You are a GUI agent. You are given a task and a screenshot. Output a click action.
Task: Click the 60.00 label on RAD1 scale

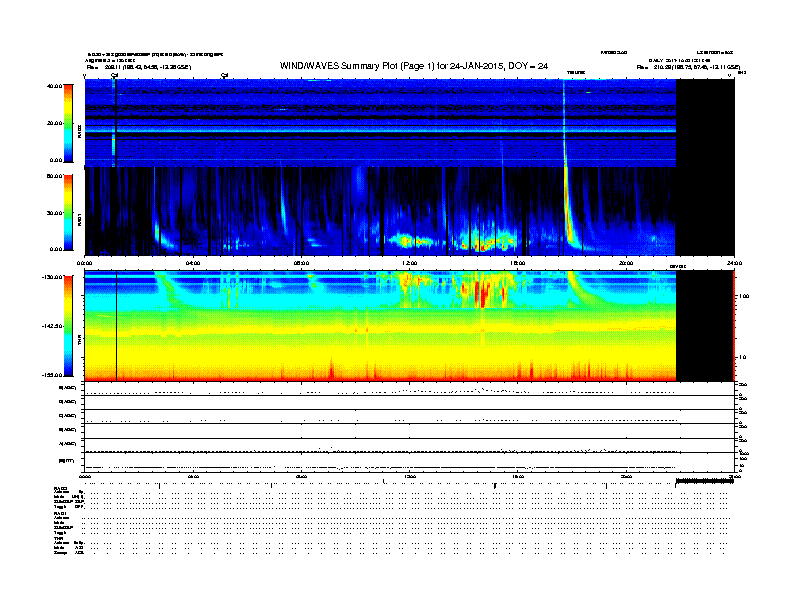[55, 176]
